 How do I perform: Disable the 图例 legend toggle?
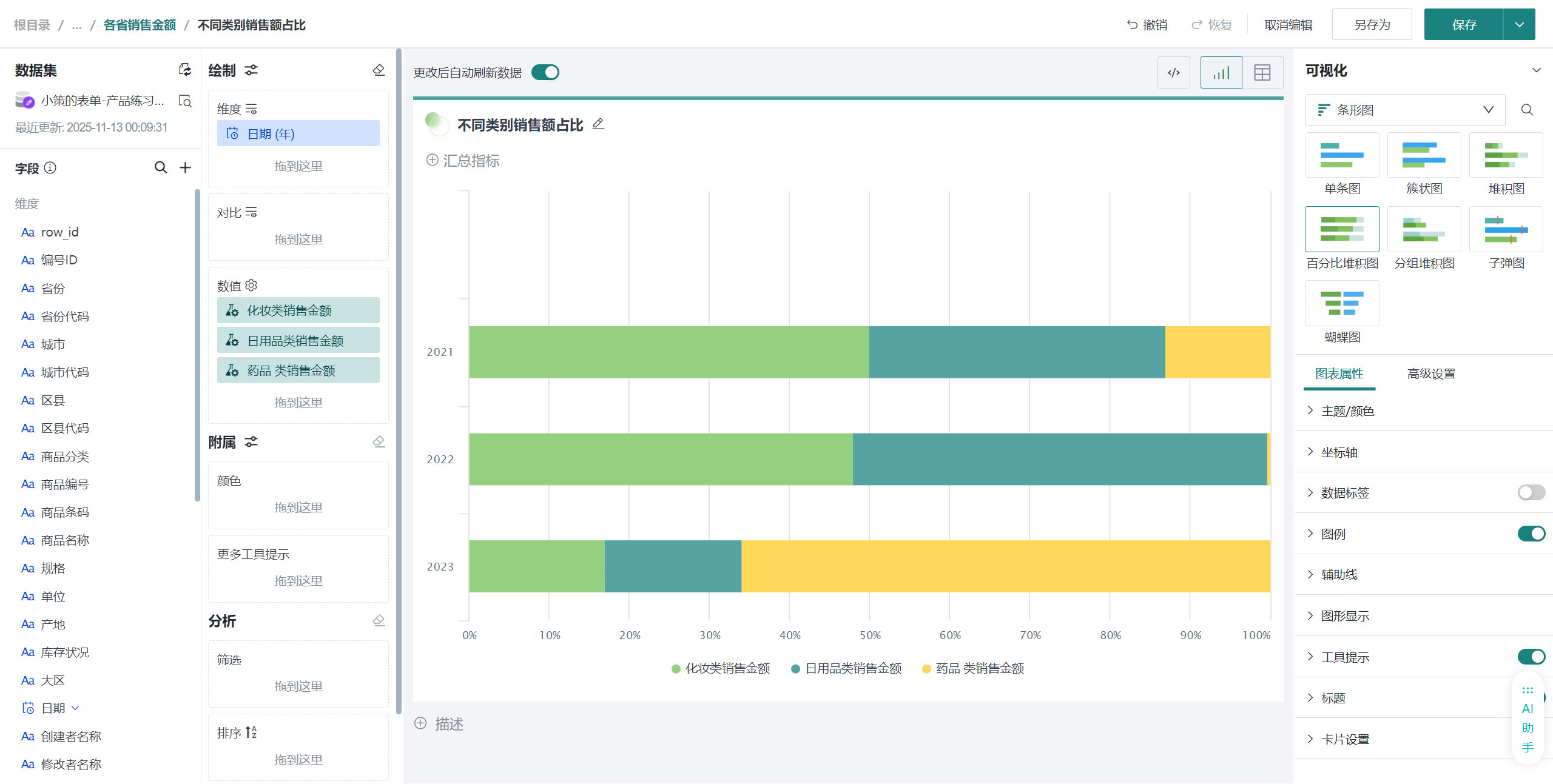point(1531,534)
